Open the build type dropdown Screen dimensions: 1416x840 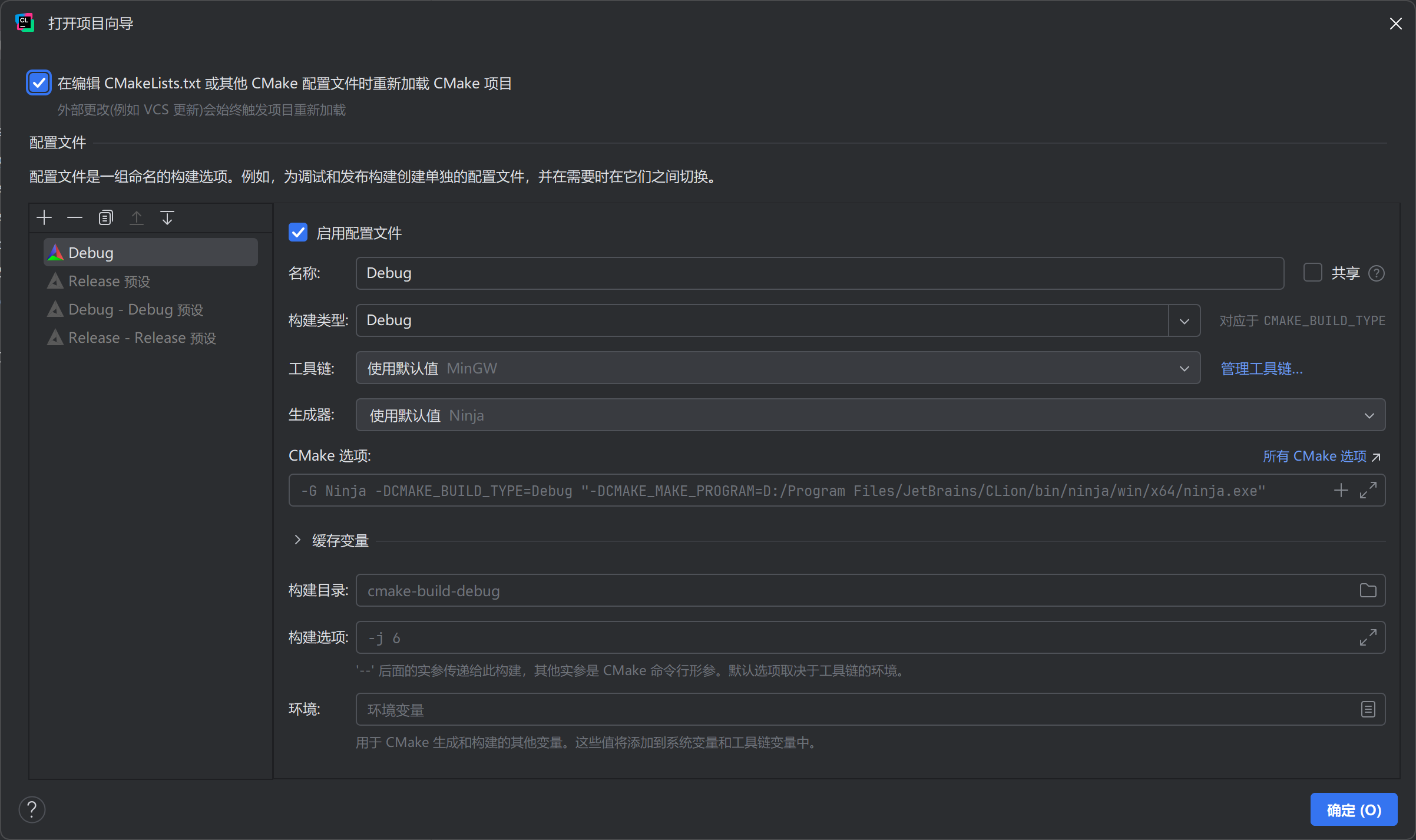coord(1185,320)
